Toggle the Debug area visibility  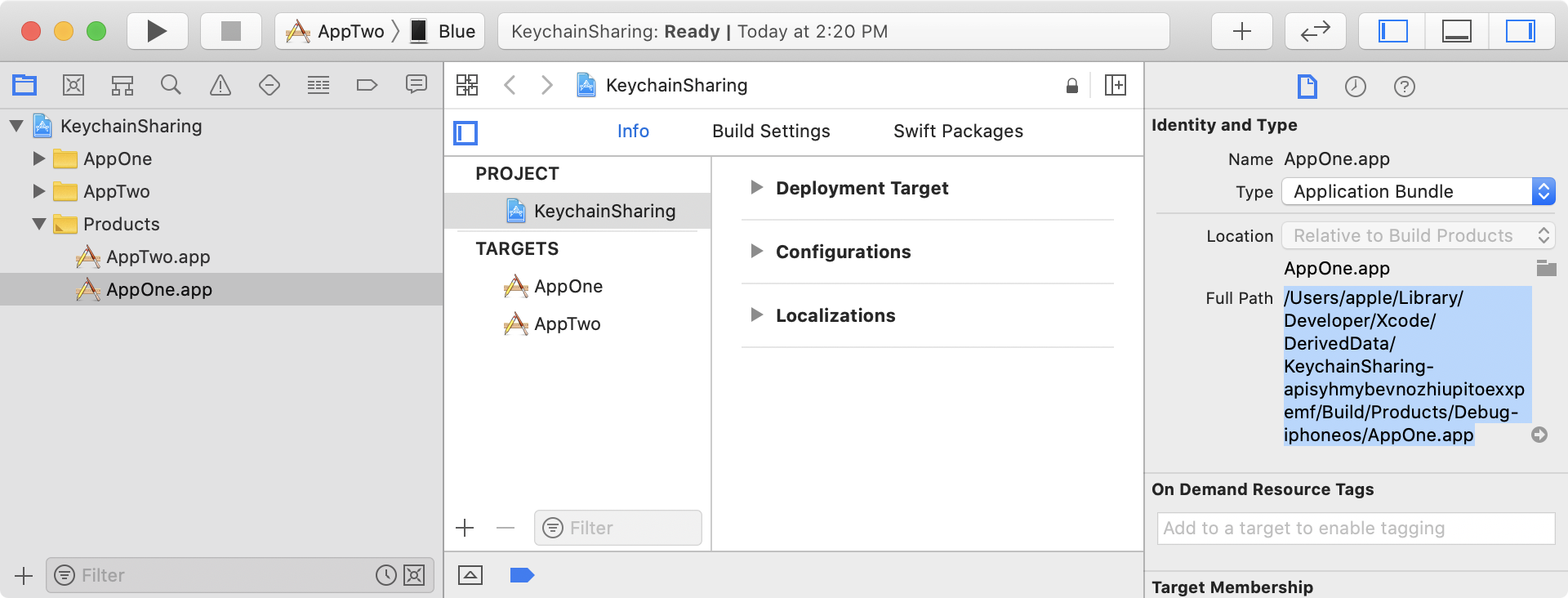coord(1457,31)
